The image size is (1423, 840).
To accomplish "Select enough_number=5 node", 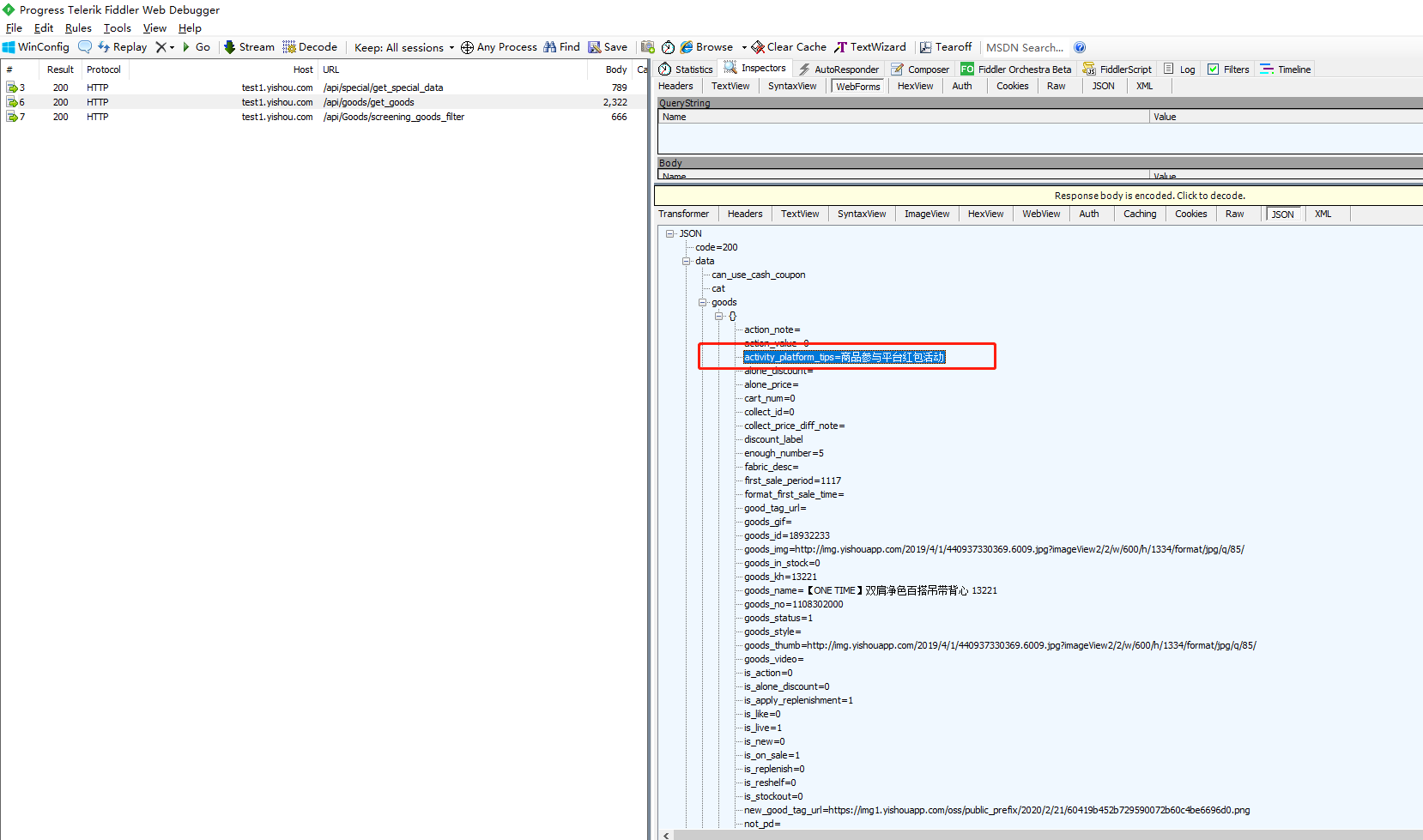I will coord(784,453).
